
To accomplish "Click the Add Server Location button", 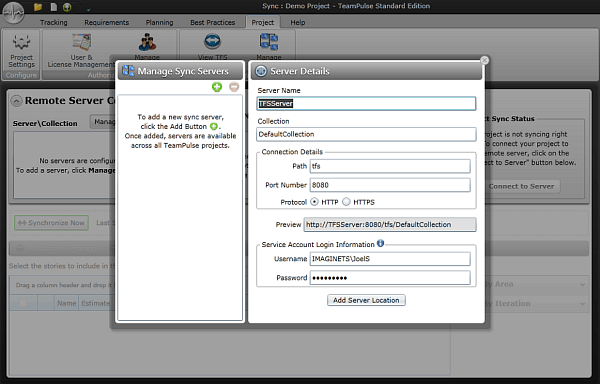I will (x=366, y=300).
